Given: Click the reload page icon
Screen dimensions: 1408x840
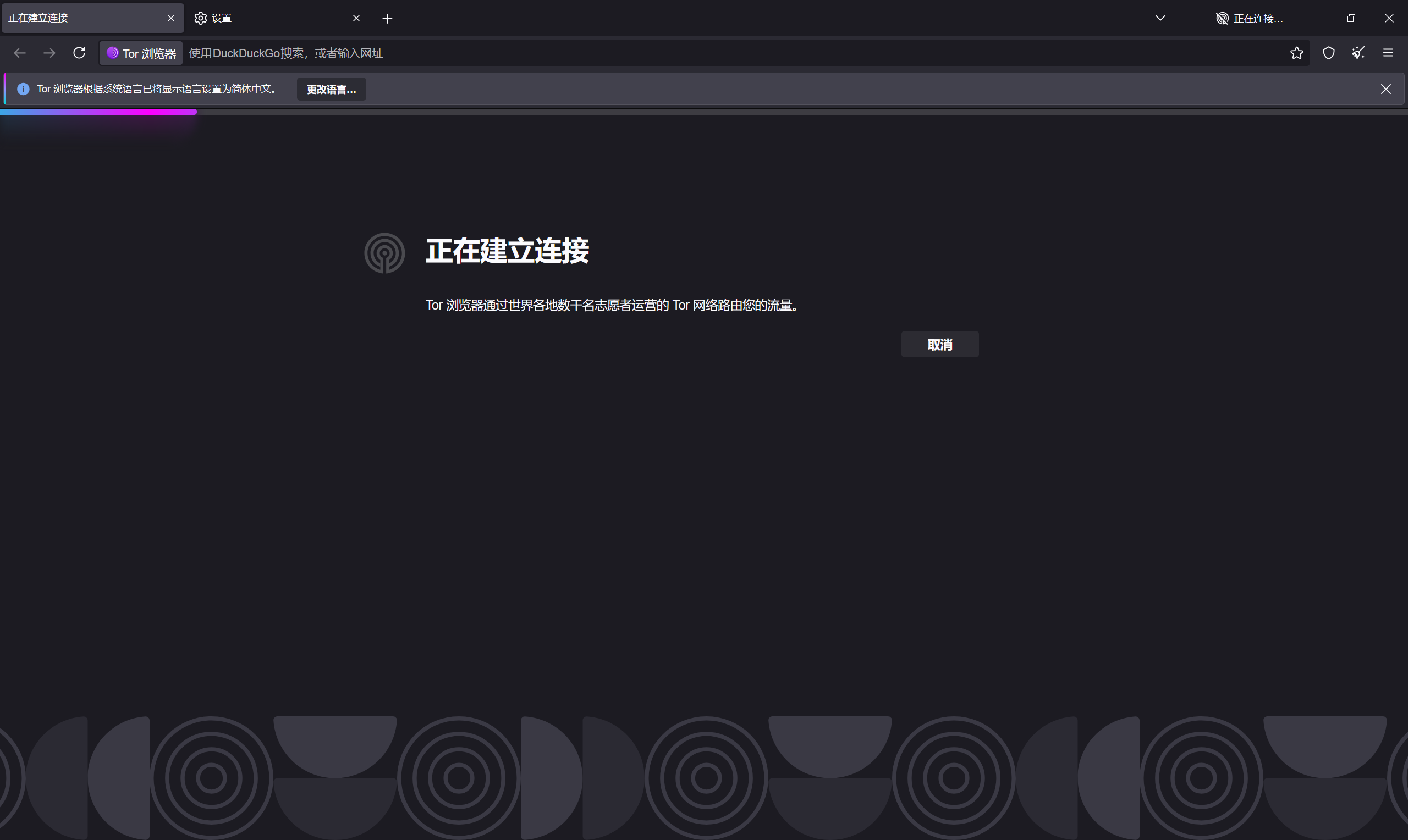Looking at the screenshot, I should click(79, 53).
